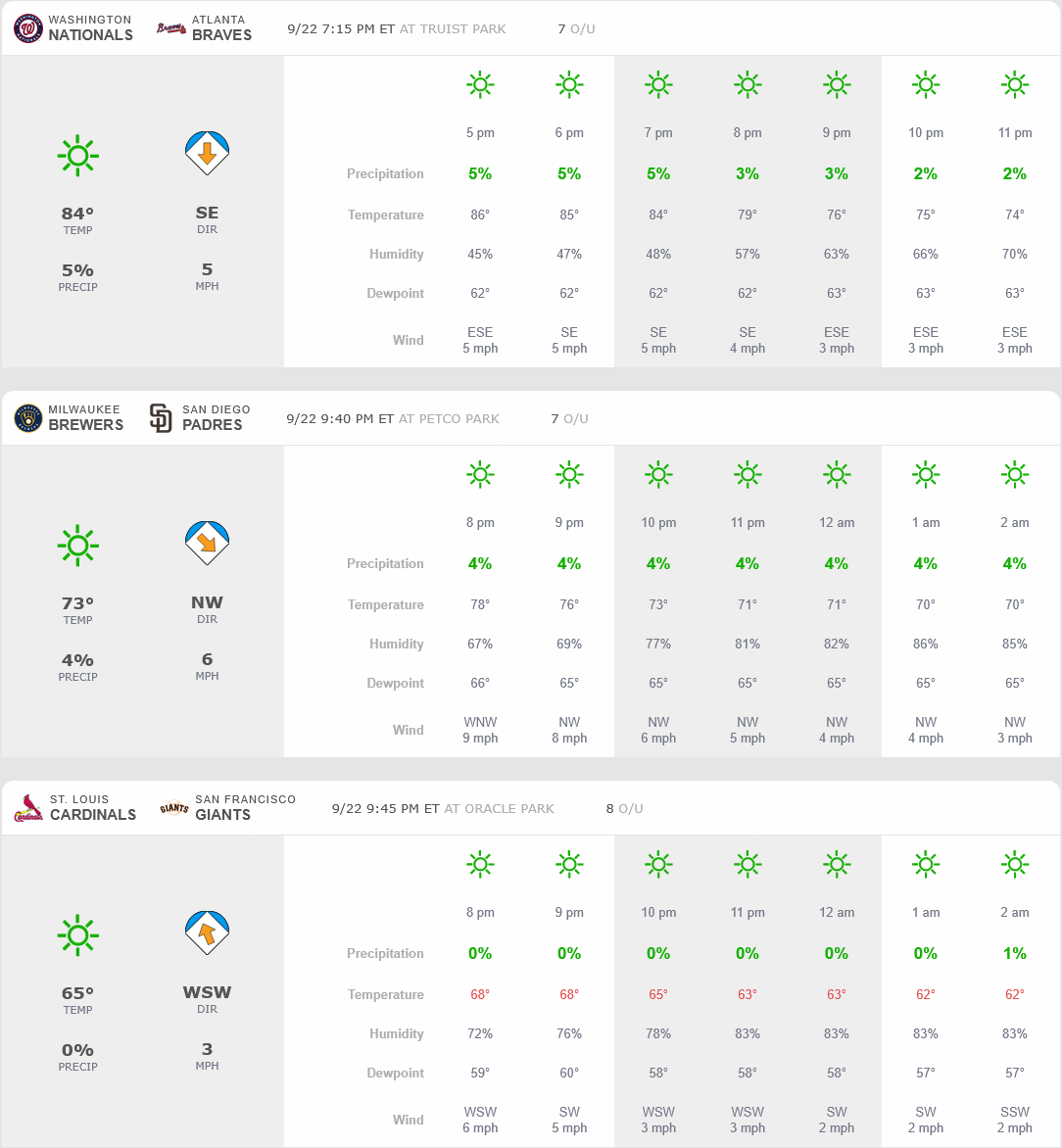Viewport: 1062px width, 1148px height.
Task: Click the San Francisco Giants logo
Action: click(x=173, y=808)
